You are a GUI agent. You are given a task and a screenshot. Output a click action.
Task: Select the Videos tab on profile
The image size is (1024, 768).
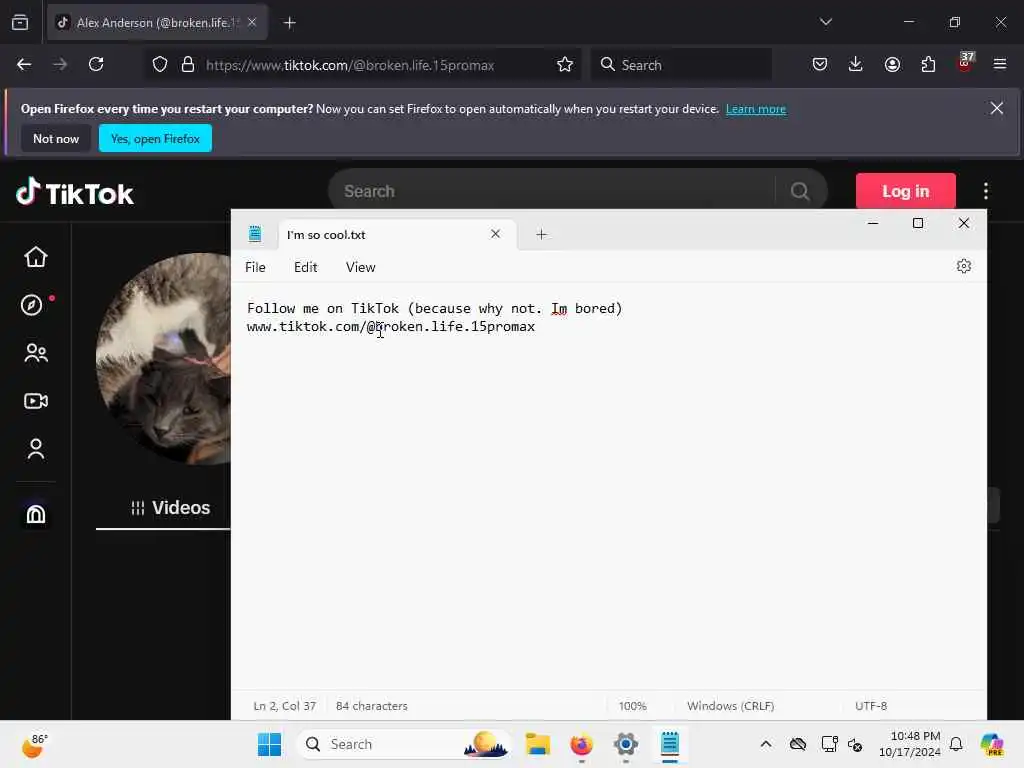pyautogui.click(x=170, y=507)
